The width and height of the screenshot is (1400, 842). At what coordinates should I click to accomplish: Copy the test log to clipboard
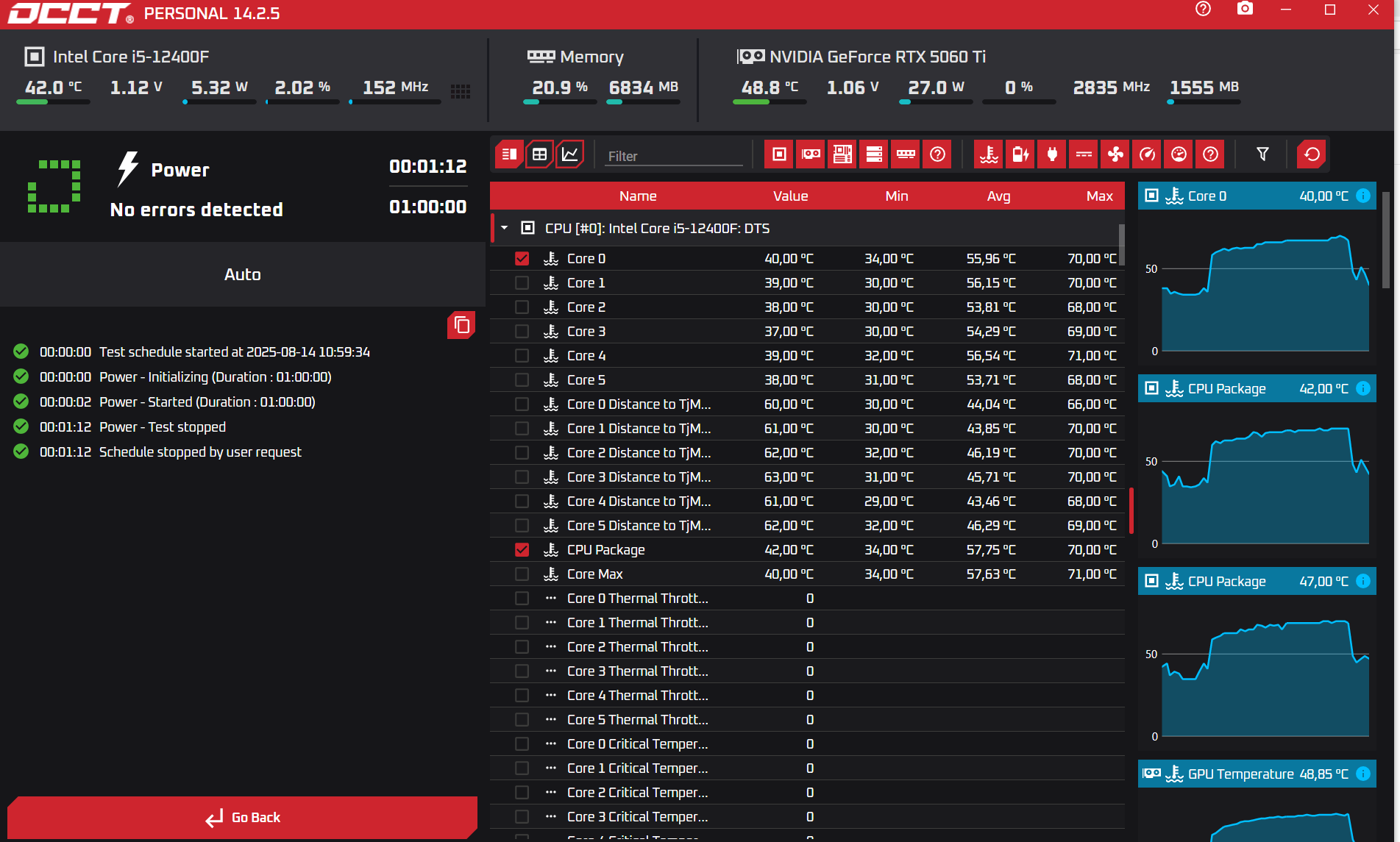click(461, 324)
